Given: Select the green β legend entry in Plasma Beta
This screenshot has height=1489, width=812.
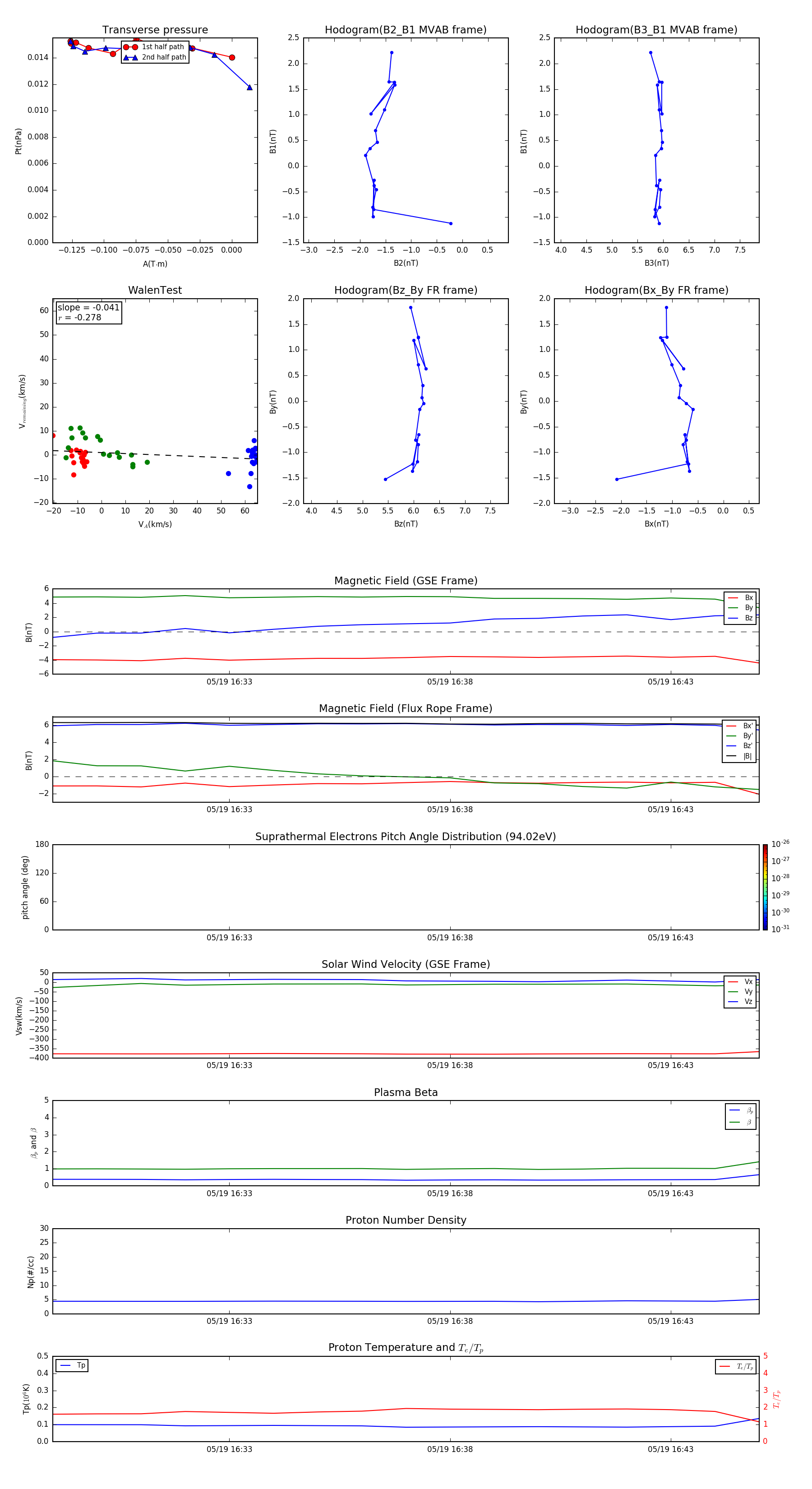Looking at the screenshot, I should pyautogui.click(x=741, y=1123).
